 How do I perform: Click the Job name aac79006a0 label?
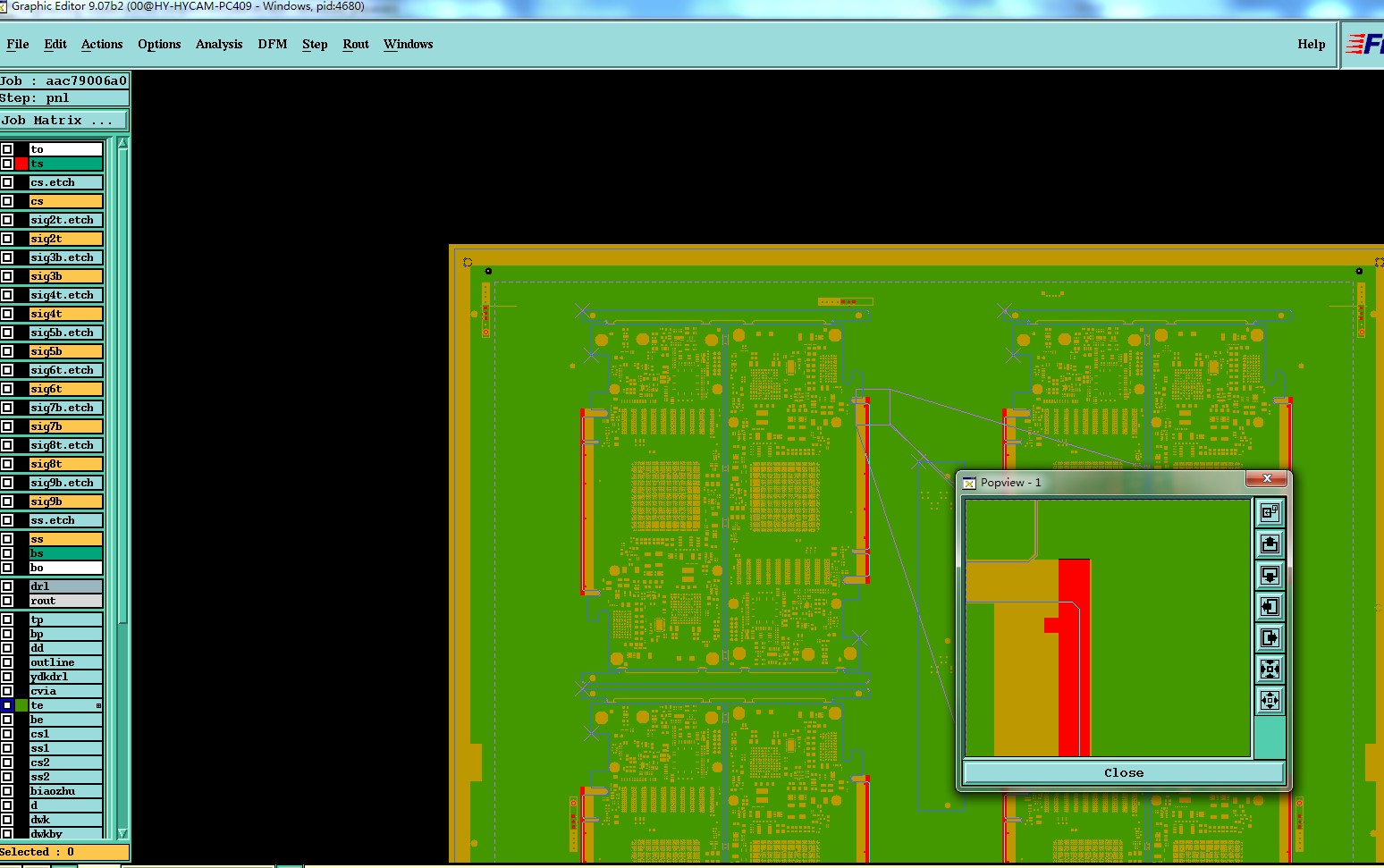tap(64, 80)
